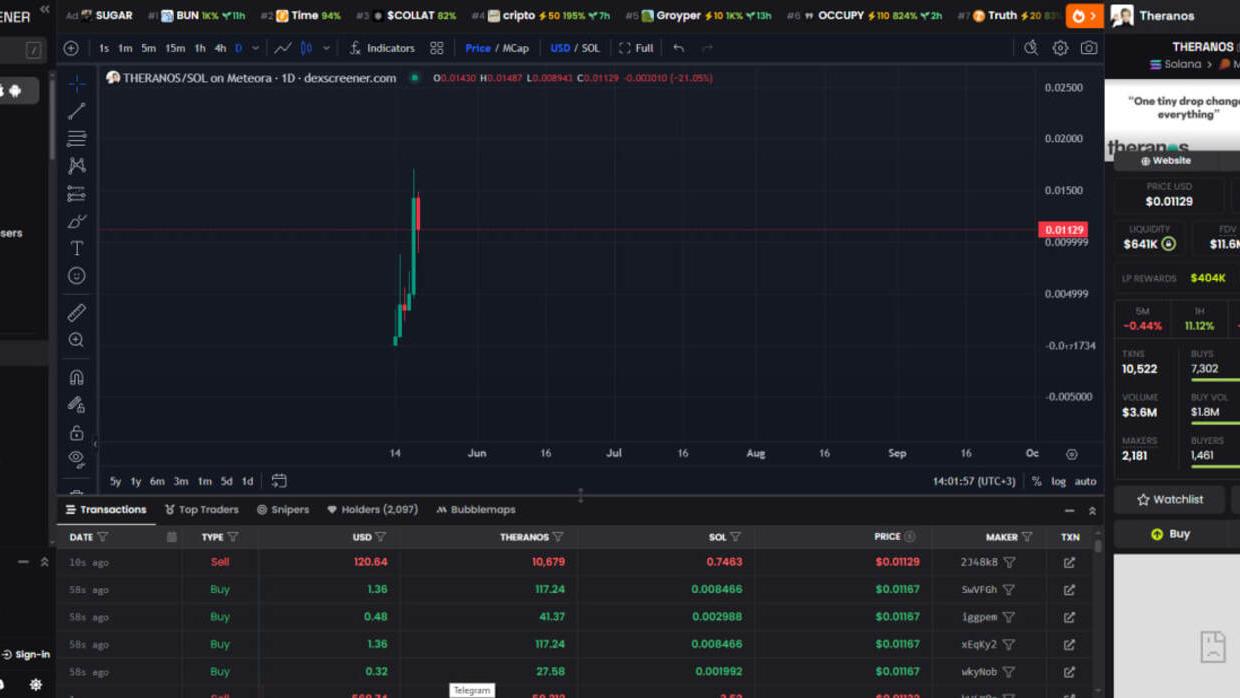Hide all drawings with eye icon
The width and height of the screenshot is (1240, 698).
tap(76, 458)
